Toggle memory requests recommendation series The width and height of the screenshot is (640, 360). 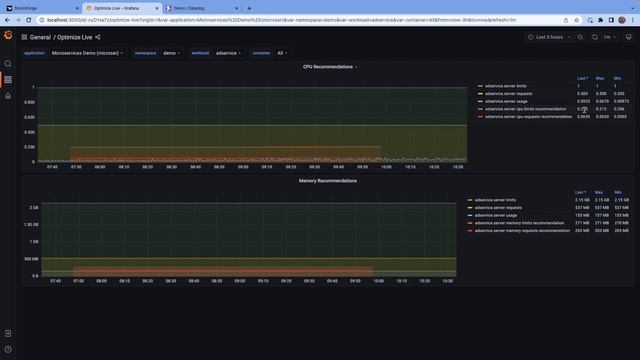[522, 231]
